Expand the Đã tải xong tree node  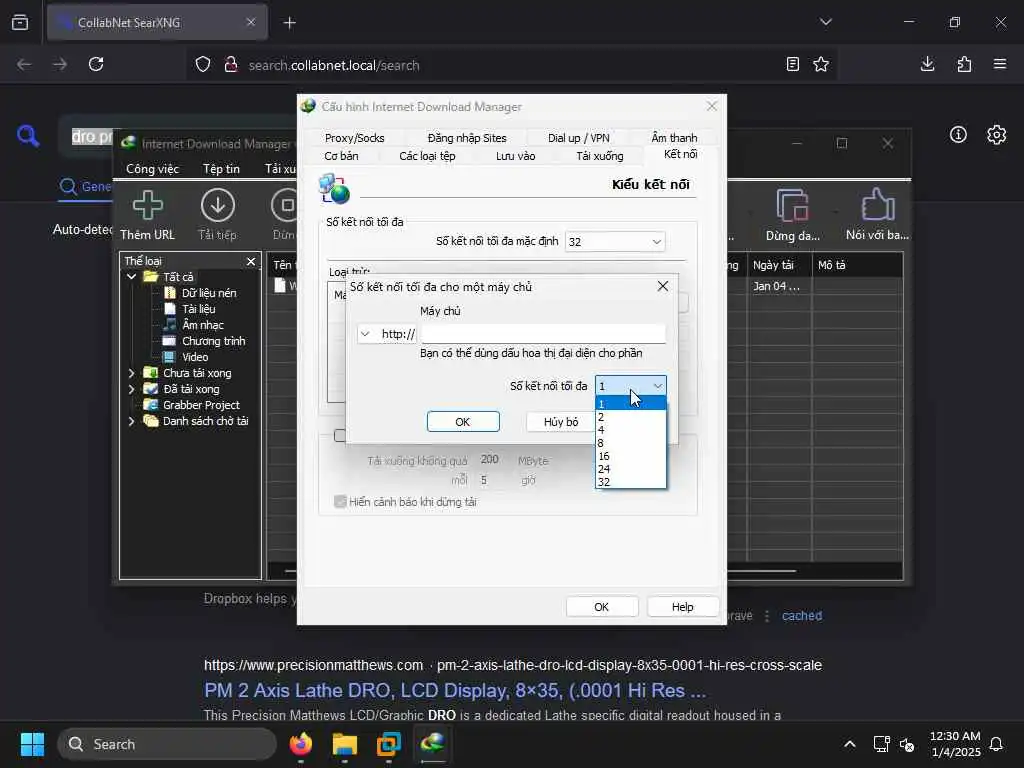click(x=131, y=389)
